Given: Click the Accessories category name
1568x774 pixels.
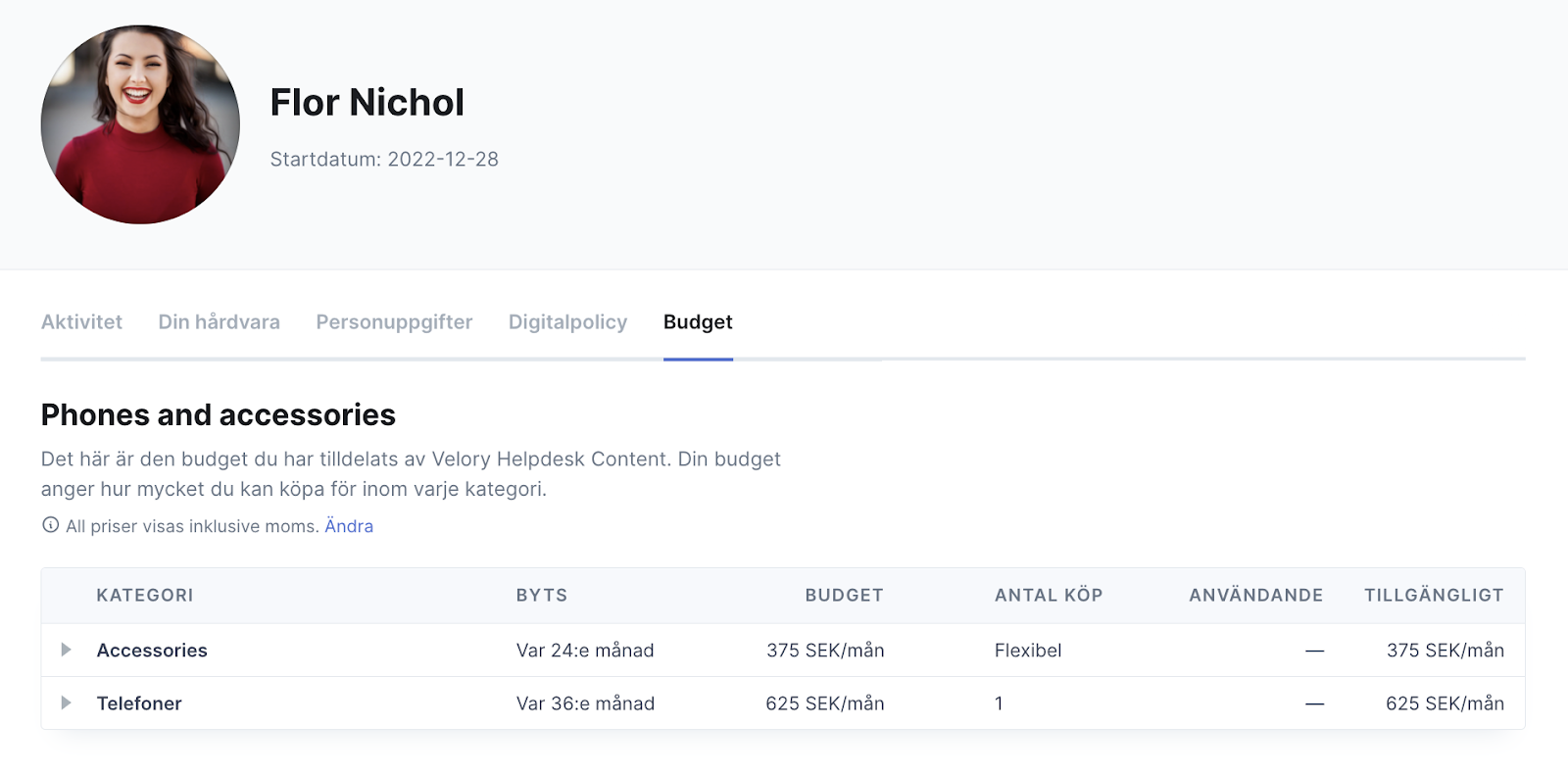Looking at the screenshot, I should 152,651.
